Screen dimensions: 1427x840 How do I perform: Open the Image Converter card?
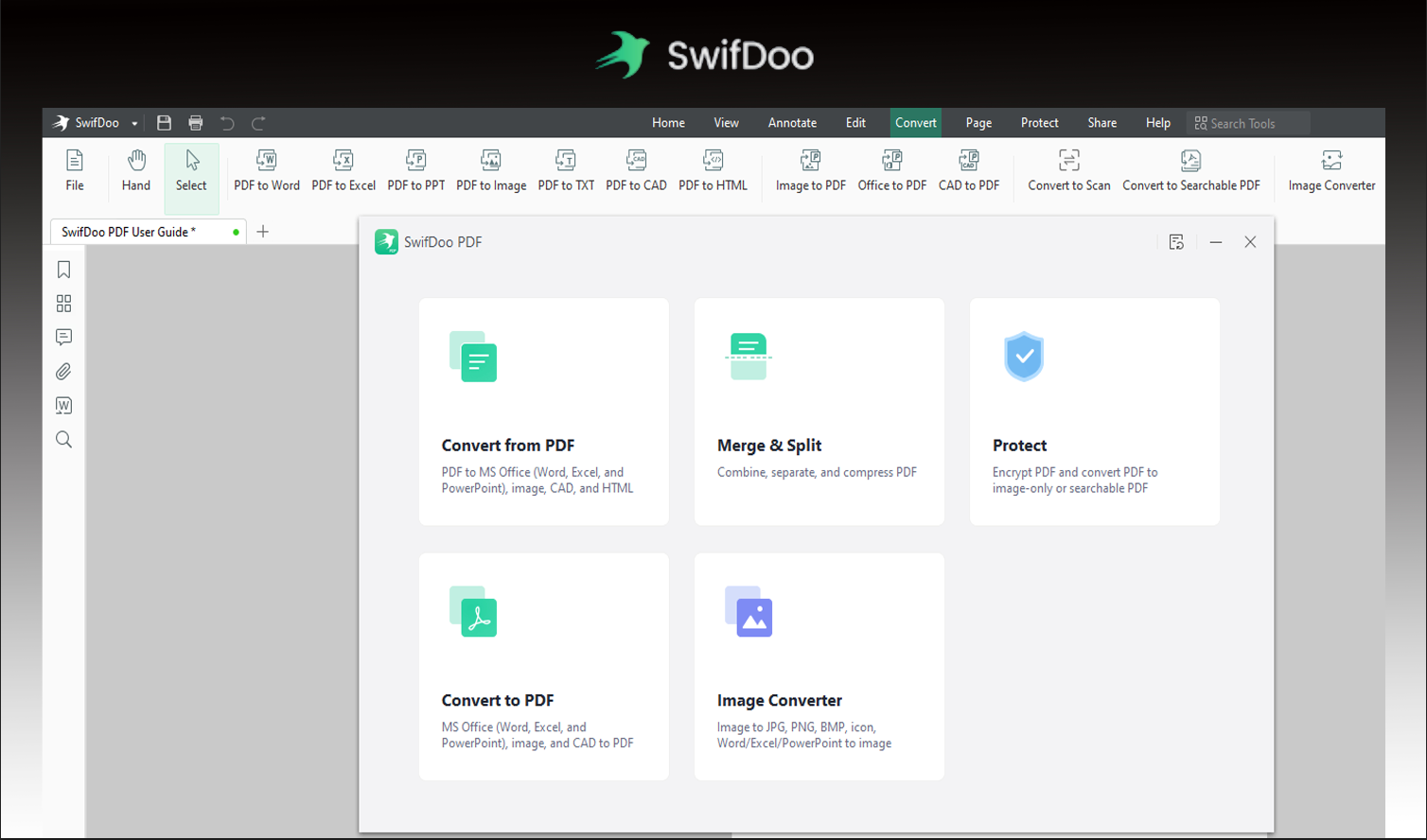pos(819,667)
